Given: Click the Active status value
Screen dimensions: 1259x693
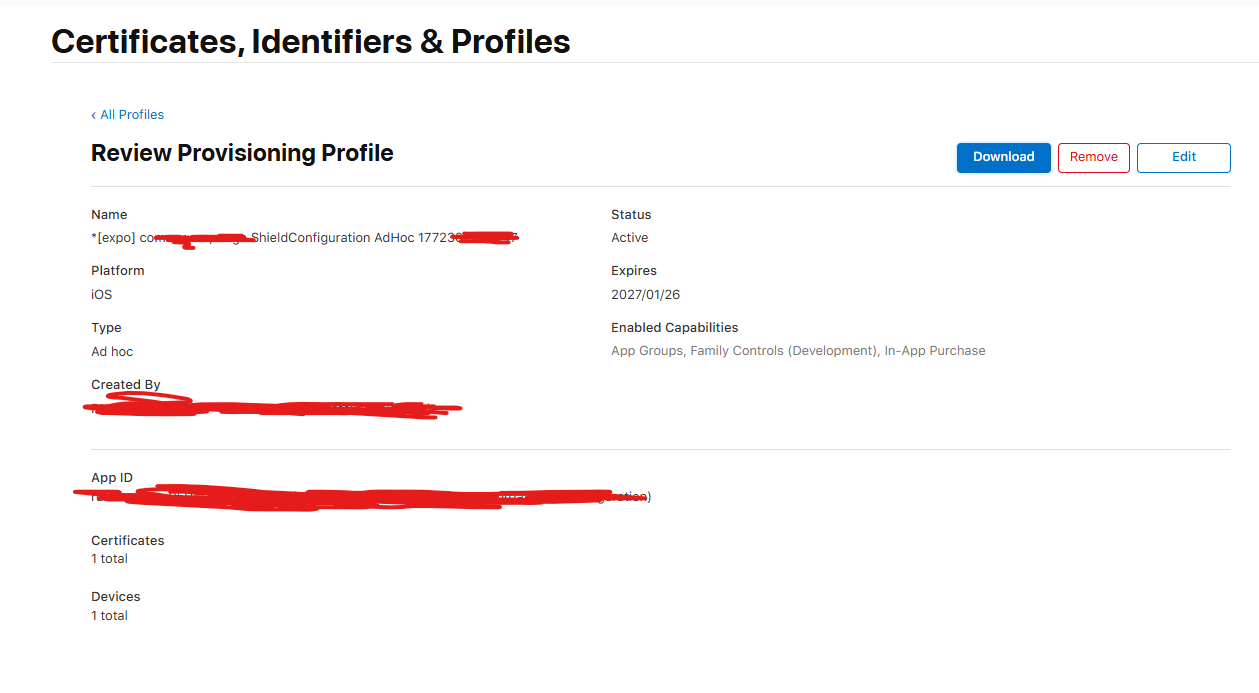Looking at the screenshot, I should pos(629,238).
